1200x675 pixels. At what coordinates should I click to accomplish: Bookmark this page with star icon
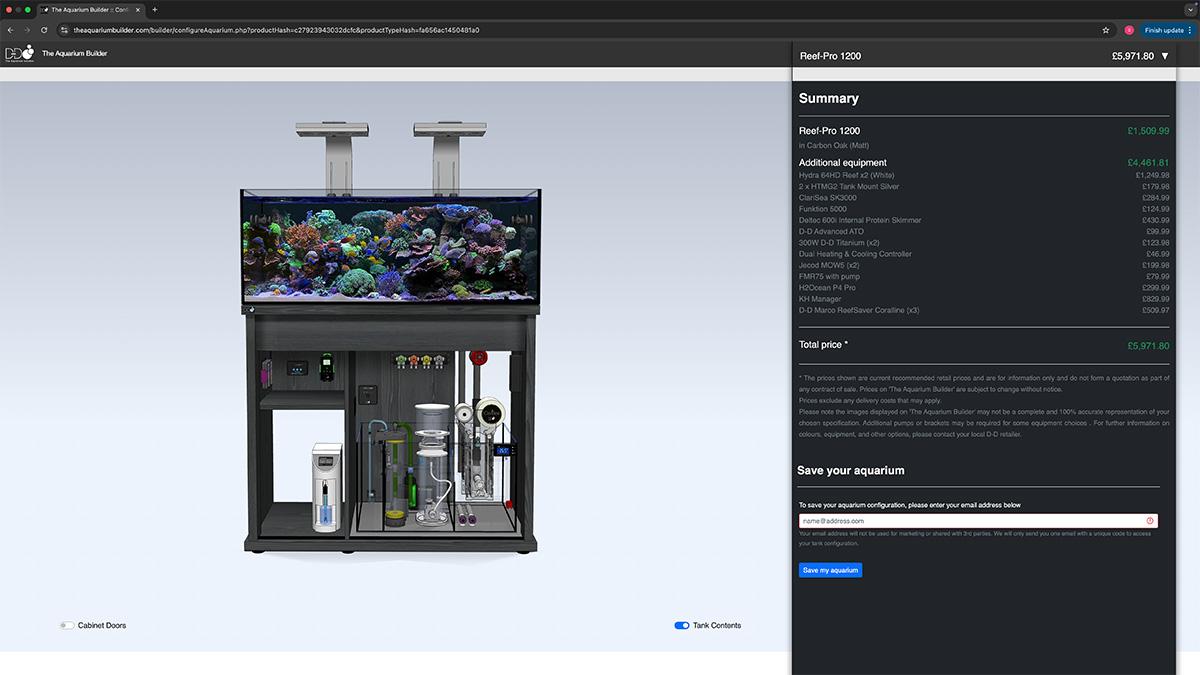[x=1105, y=30]
